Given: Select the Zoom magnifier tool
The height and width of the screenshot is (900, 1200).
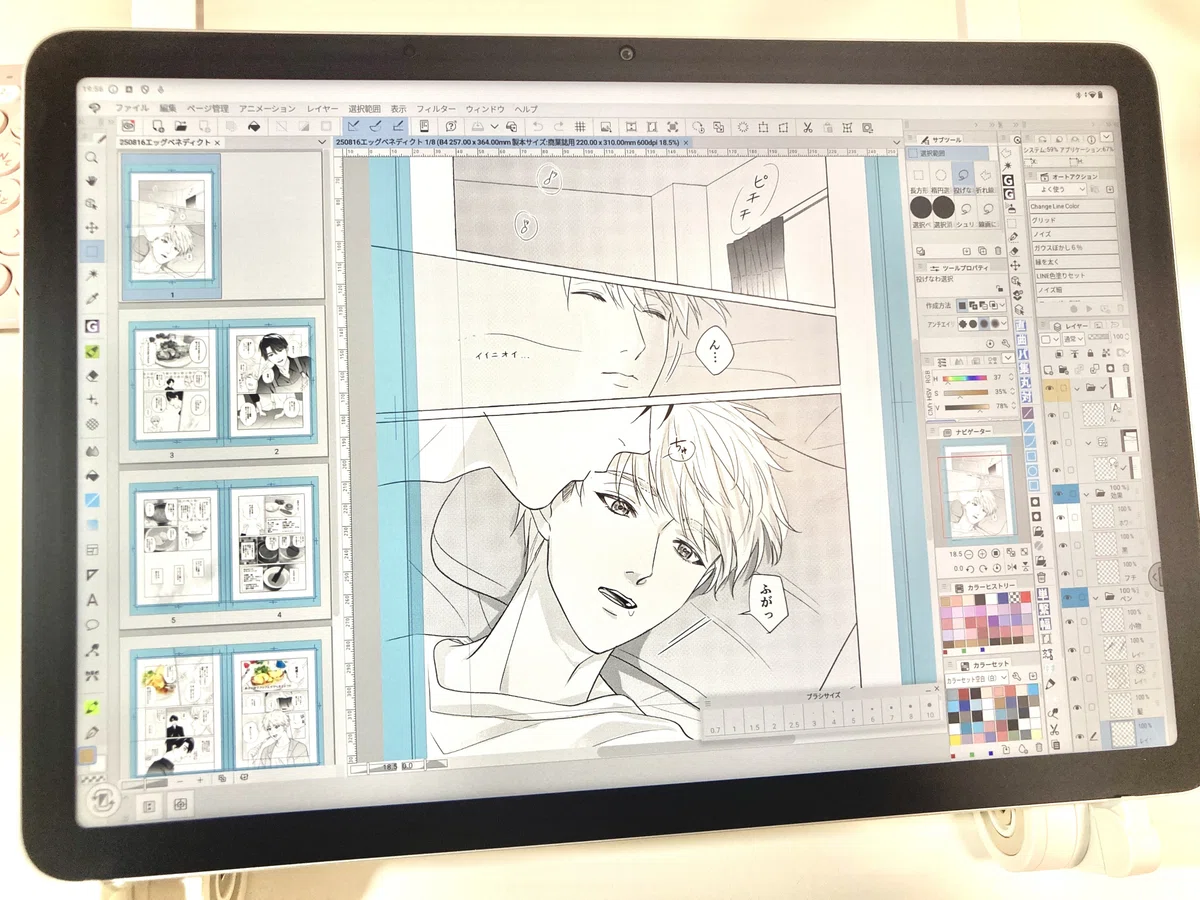Looking at the screenshot, I should (91, 158).
